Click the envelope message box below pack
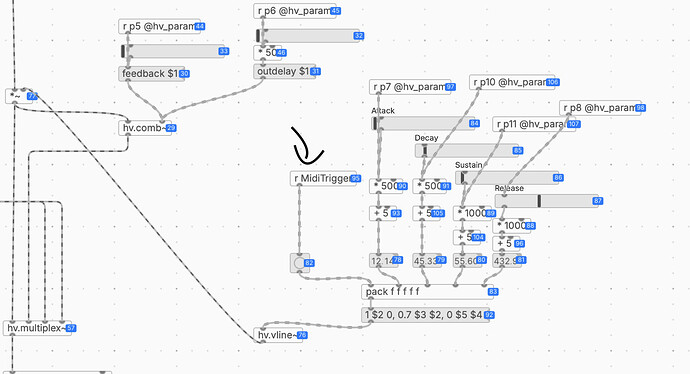 (x=425, y=315)
